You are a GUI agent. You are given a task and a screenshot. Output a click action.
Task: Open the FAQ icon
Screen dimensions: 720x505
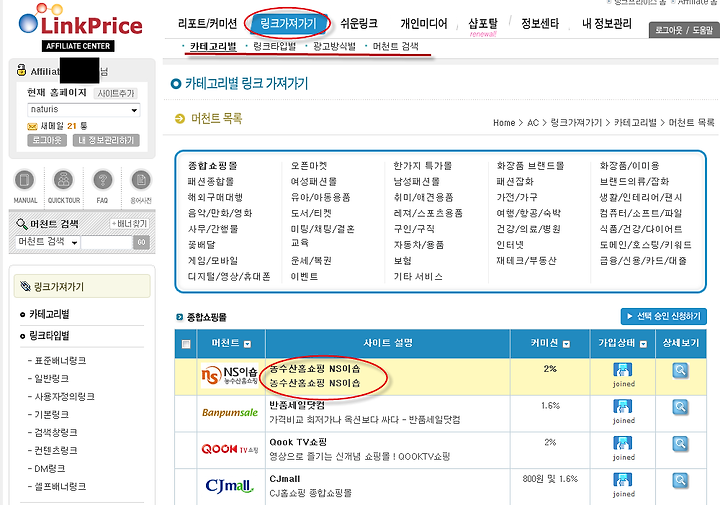(x=102, y=180)
